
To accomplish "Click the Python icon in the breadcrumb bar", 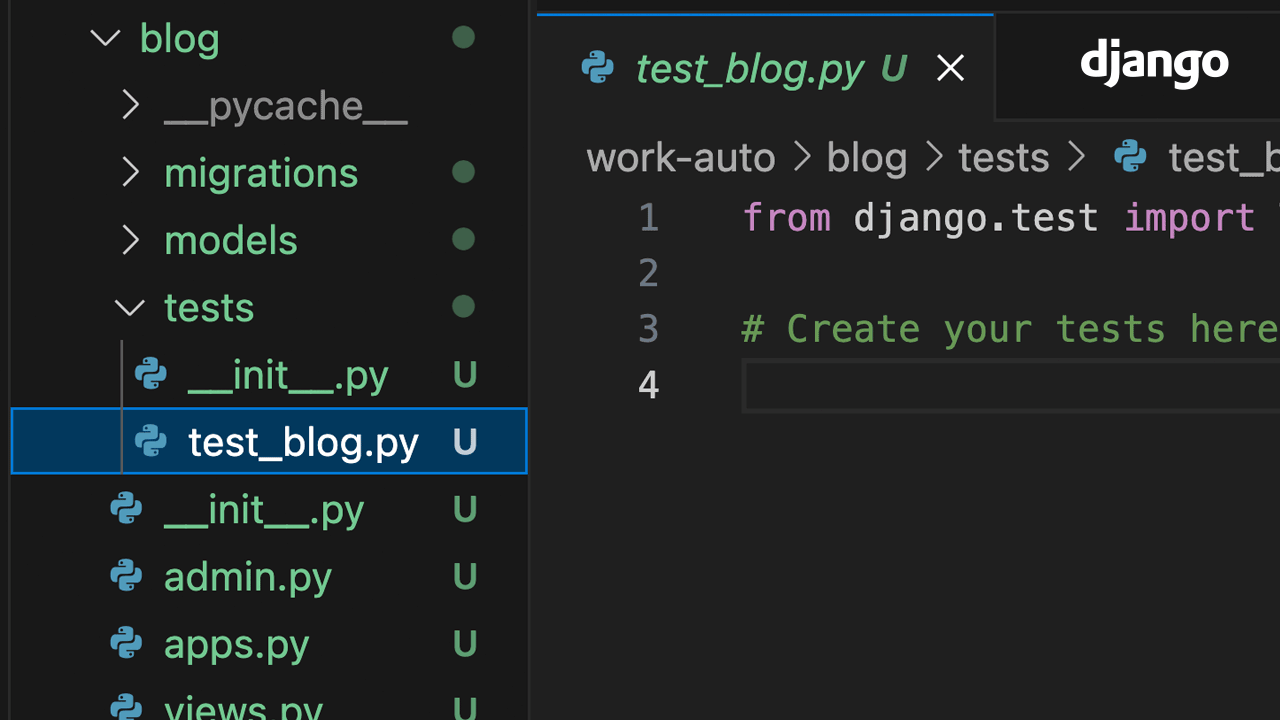I will point(1130,156).
